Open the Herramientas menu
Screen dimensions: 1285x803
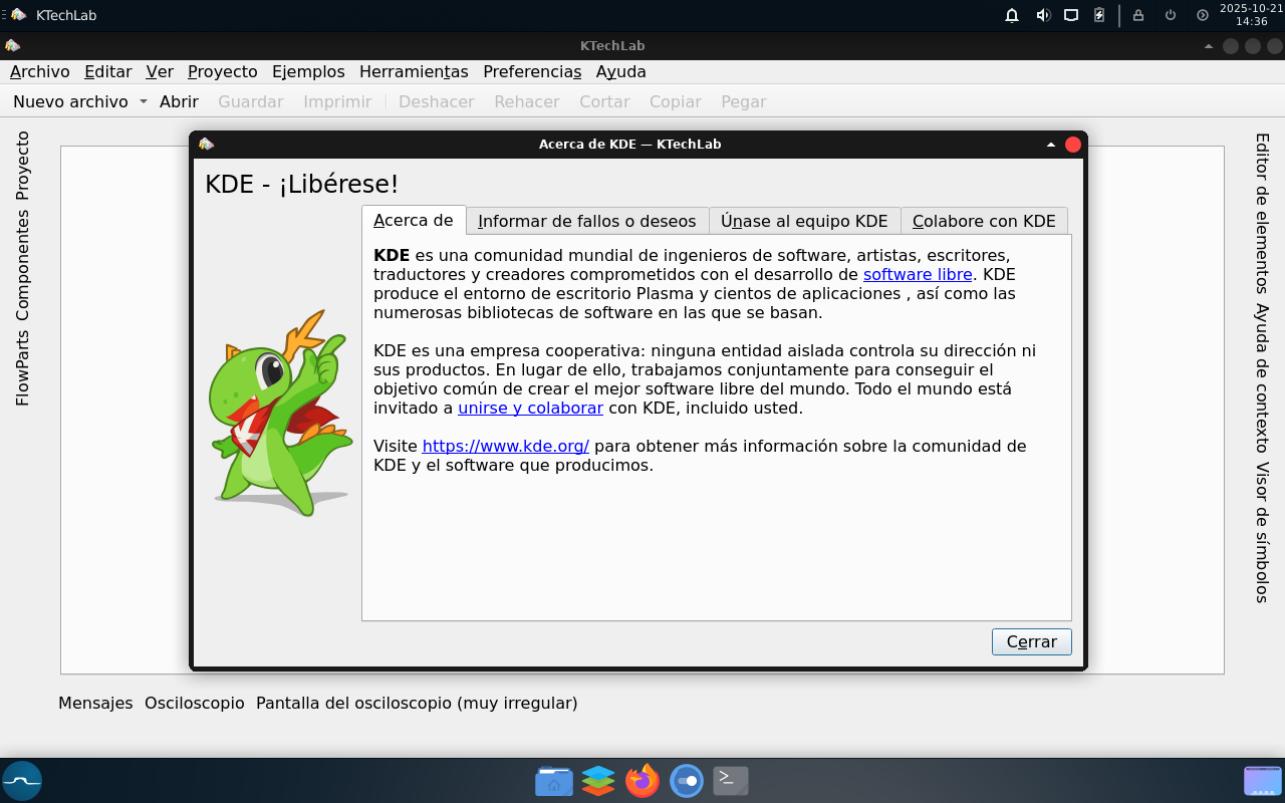[x=413, y=72]
